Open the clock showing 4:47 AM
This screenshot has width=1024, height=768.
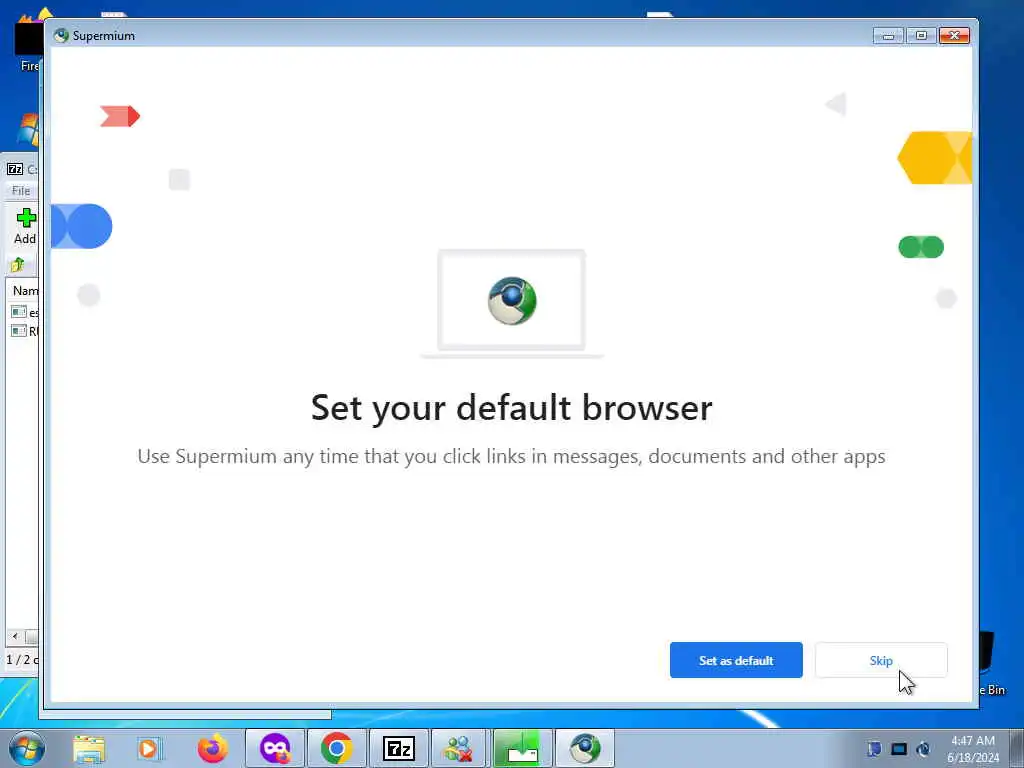coord(973,748)
